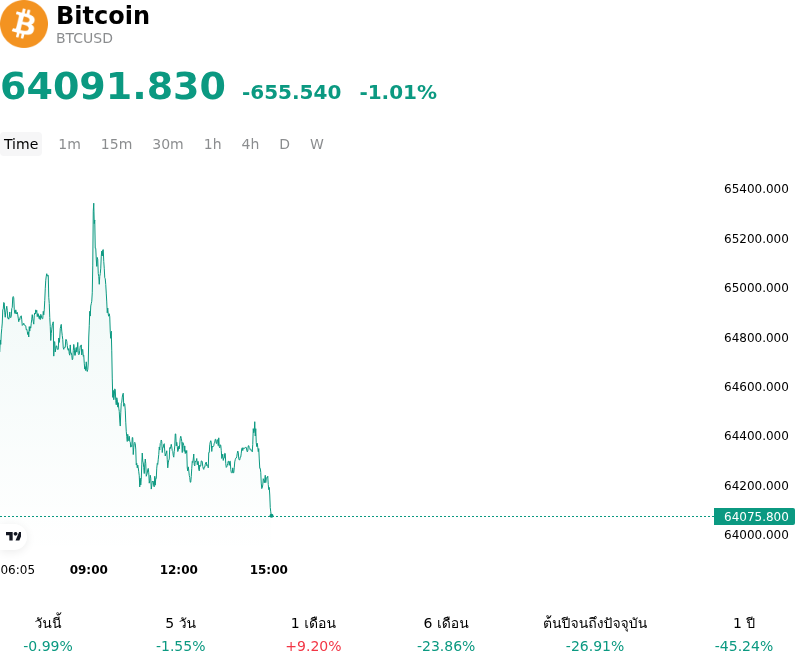
Task: Choose the 30m chart interval
Action: [168, 144]
